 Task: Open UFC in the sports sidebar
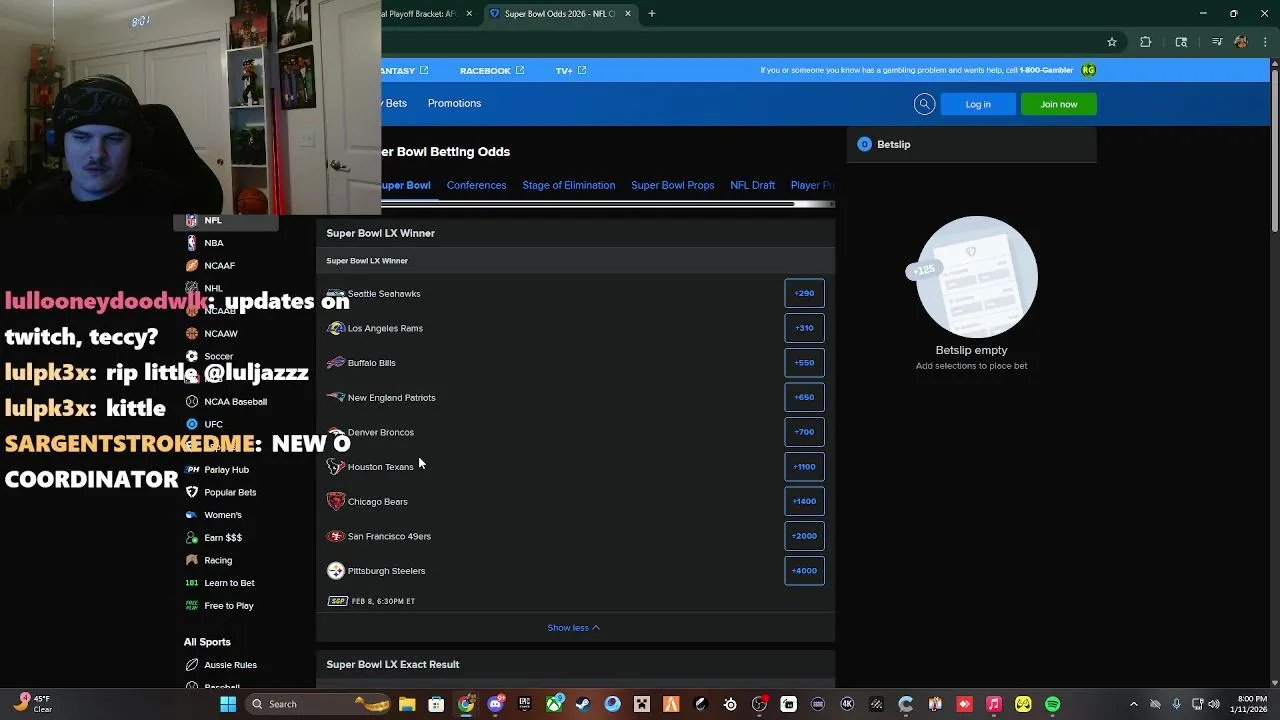tap(213, 424)
